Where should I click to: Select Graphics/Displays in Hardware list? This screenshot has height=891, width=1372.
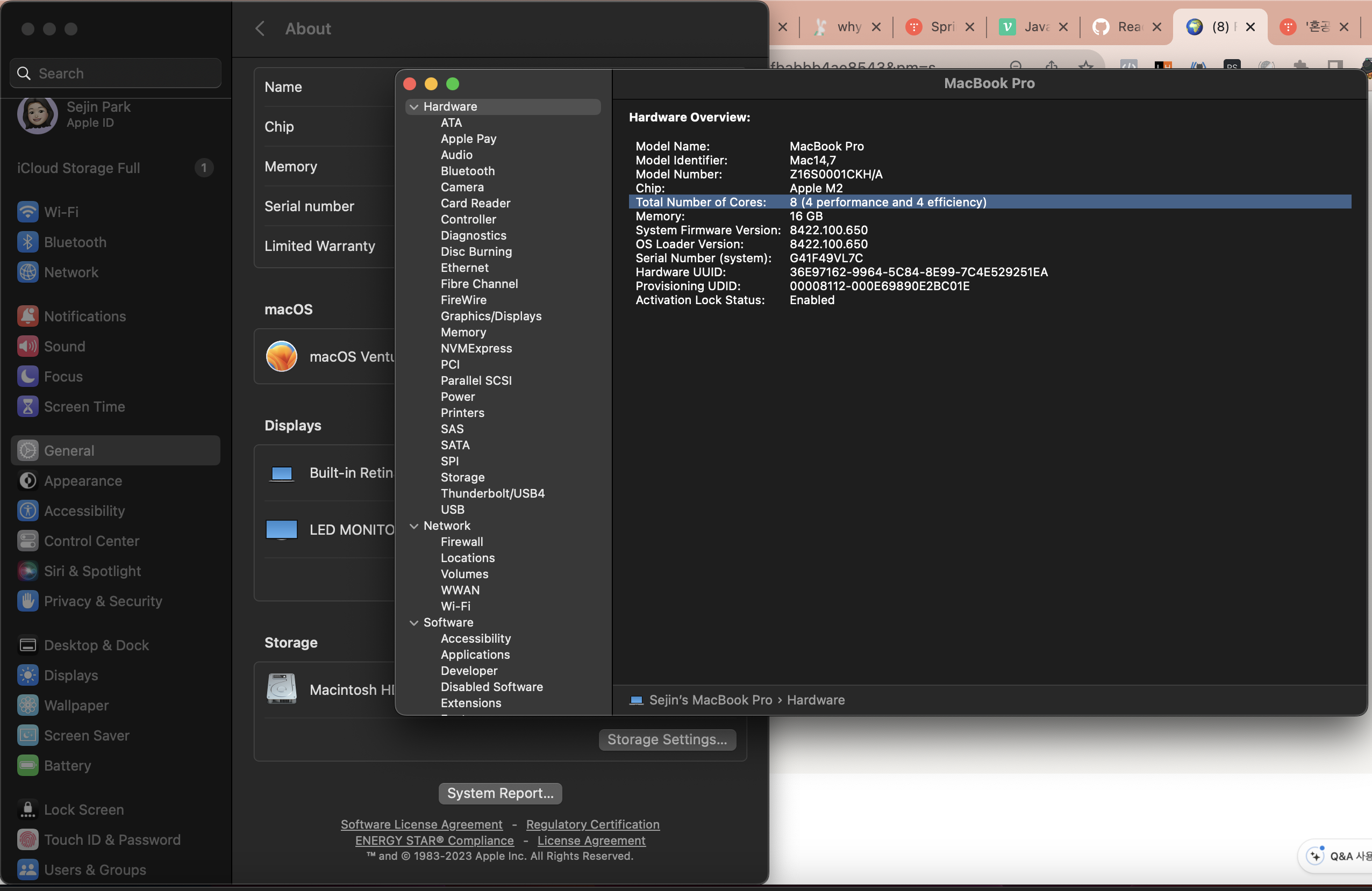pyautogui.click(x=491, y=316)
